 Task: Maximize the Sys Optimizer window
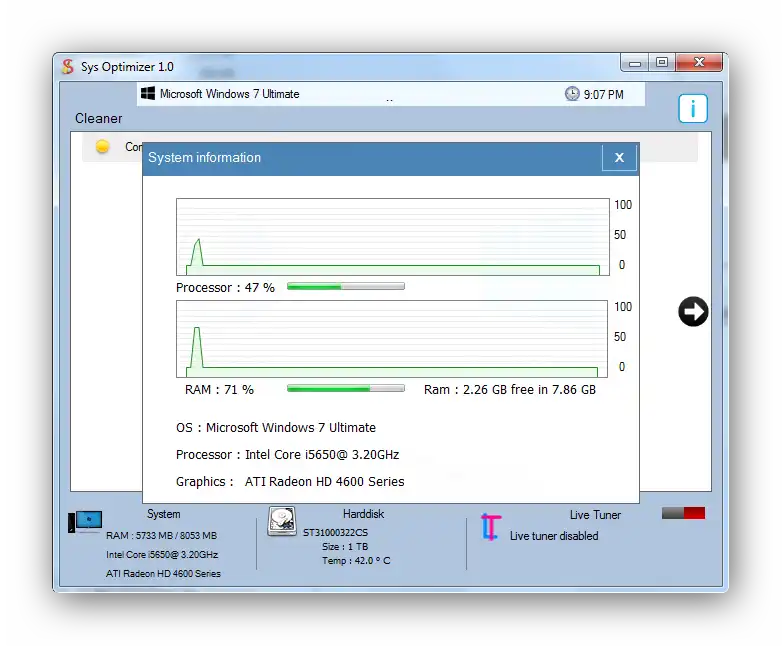[662, 62]
